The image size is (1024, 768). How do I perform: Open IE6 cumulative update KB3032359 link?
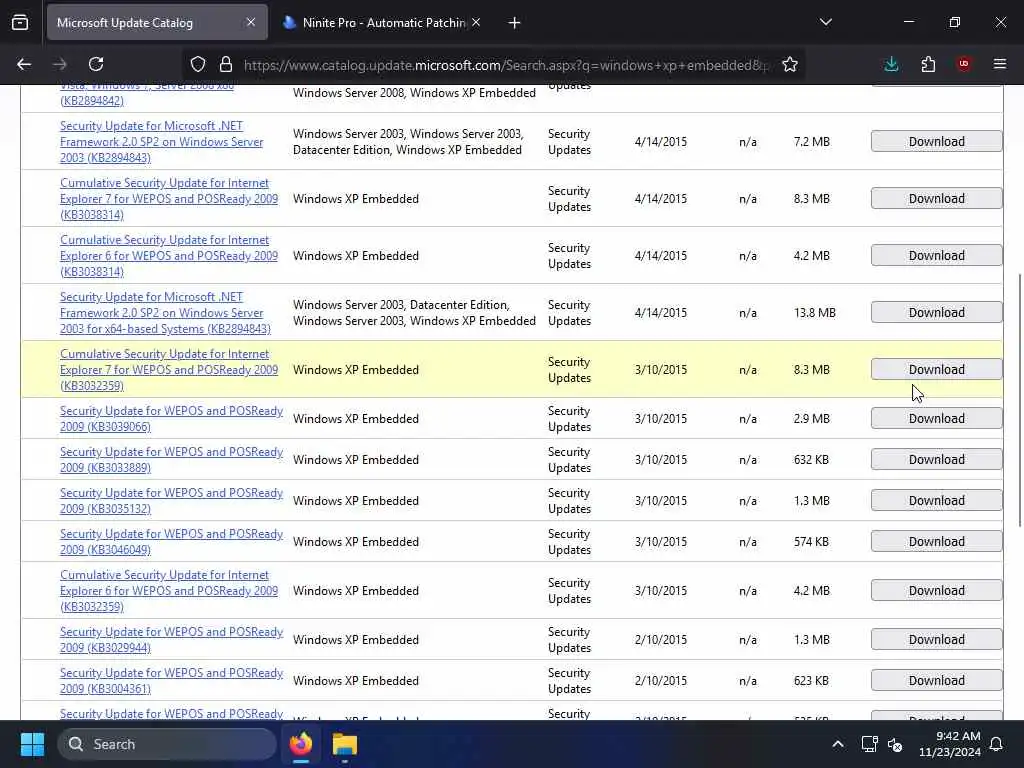pyautogui.click(x=168, y=590)
